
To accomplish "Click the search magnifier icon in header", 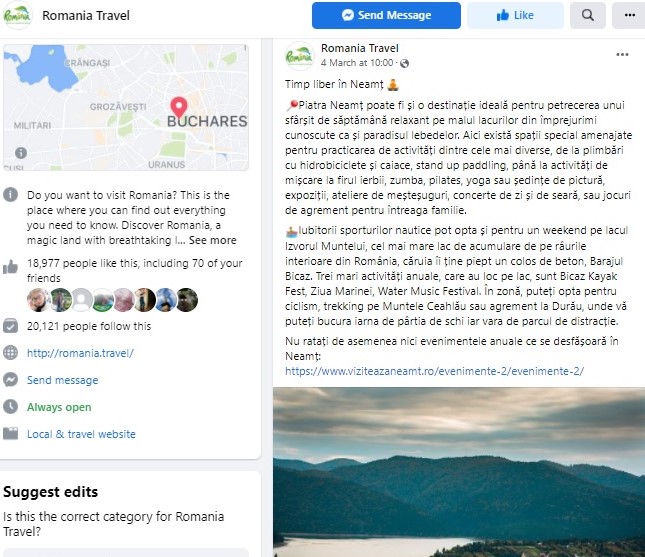I will tap(587, 15).
